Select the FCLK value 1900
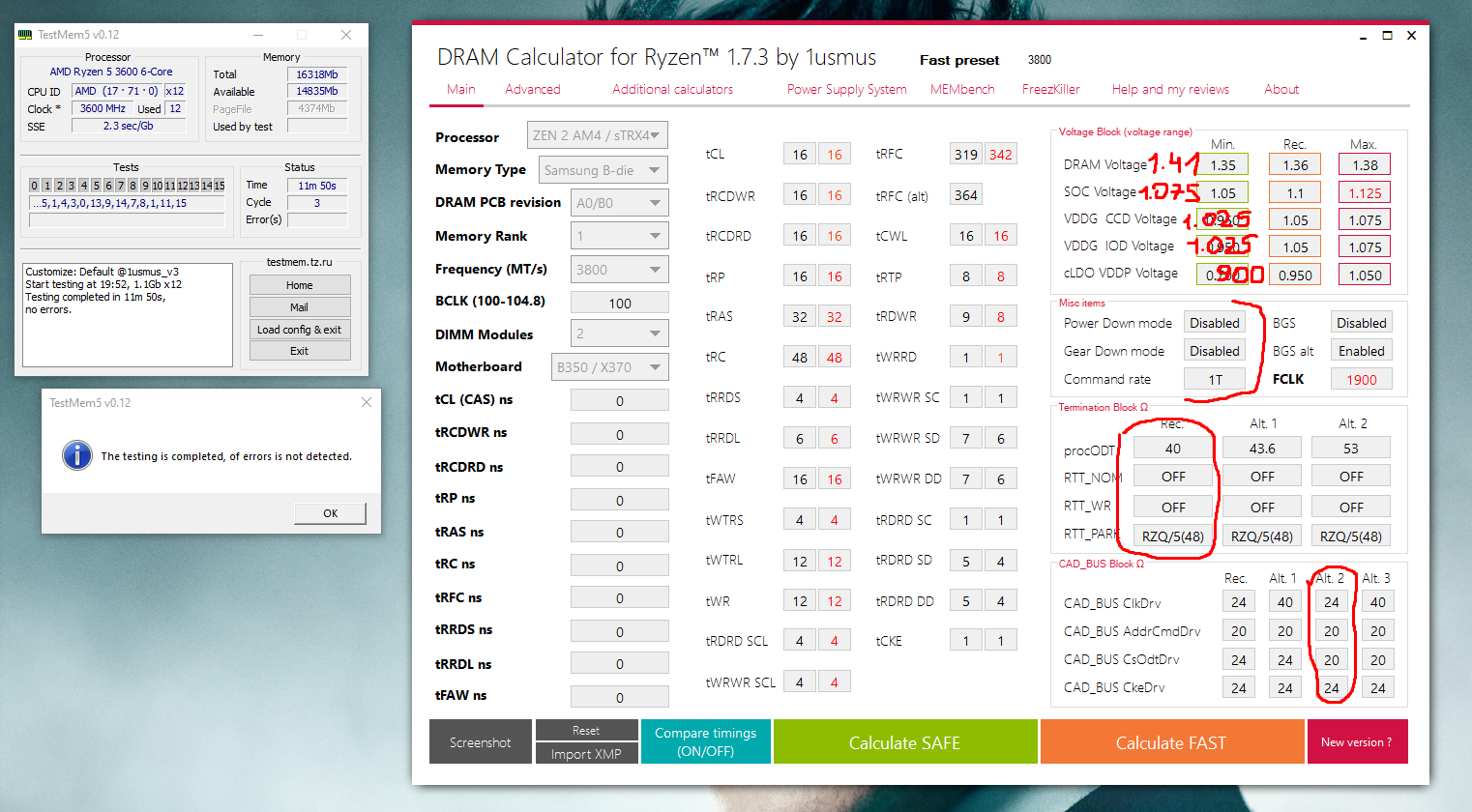The height and width of the screenshot is (812, 1472). click(1362, 379)
